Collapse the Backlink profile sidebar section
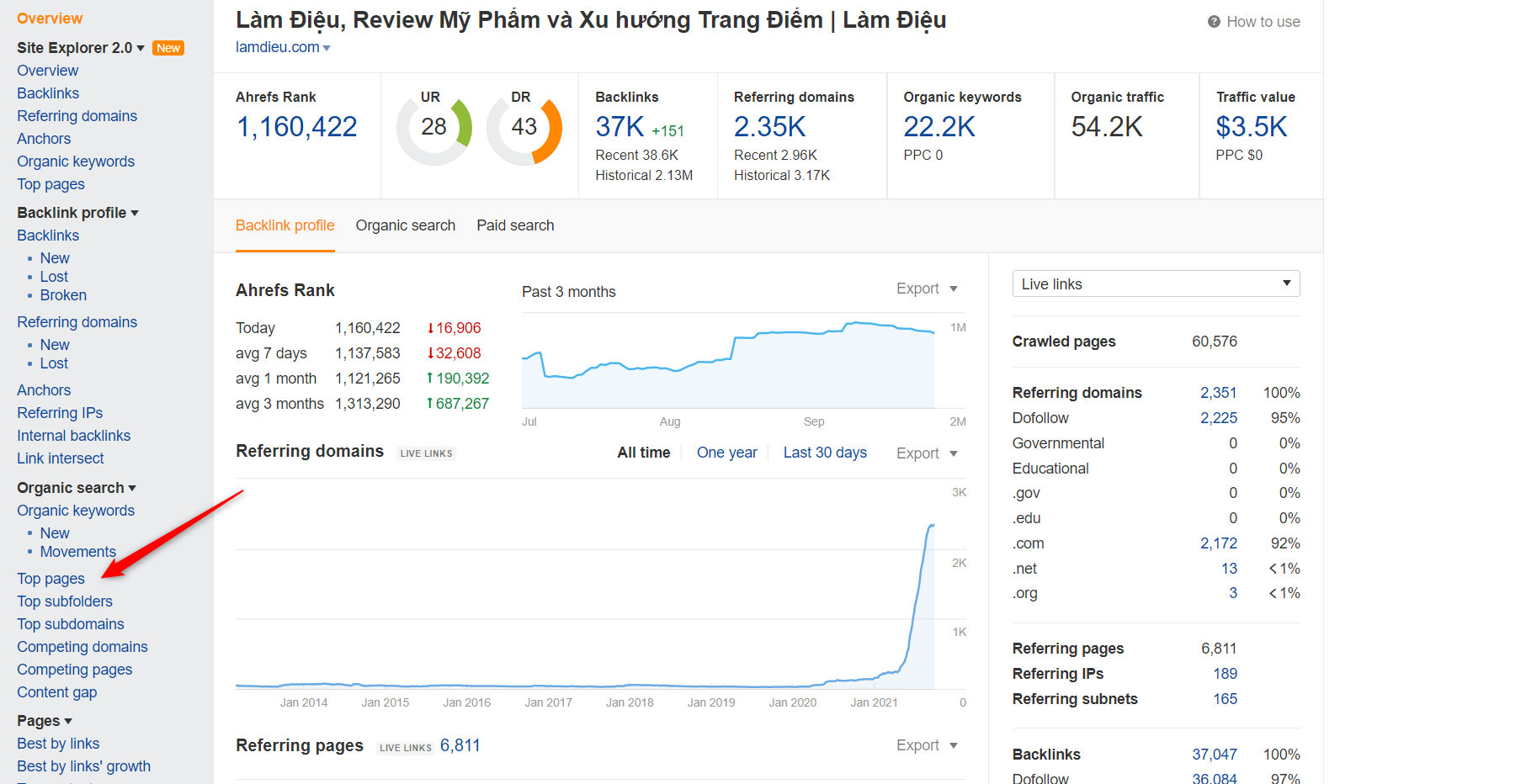 (x=135, y=213)
